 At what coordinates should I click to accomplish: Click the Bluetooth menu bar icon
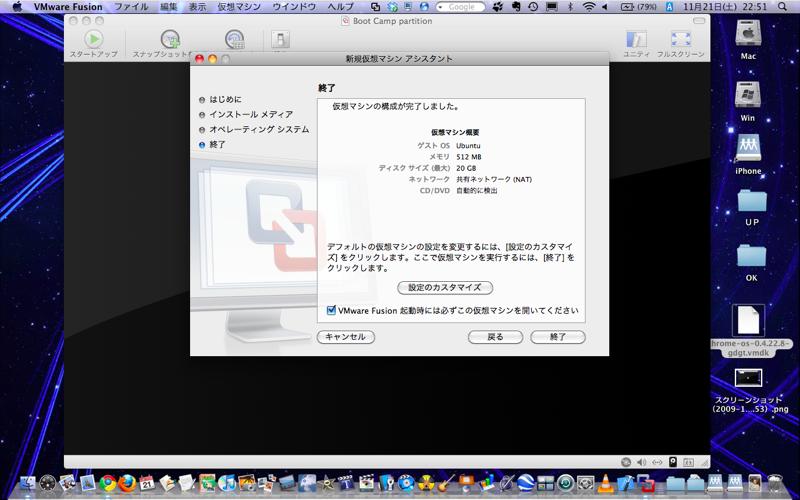click(x=570, y=7)
